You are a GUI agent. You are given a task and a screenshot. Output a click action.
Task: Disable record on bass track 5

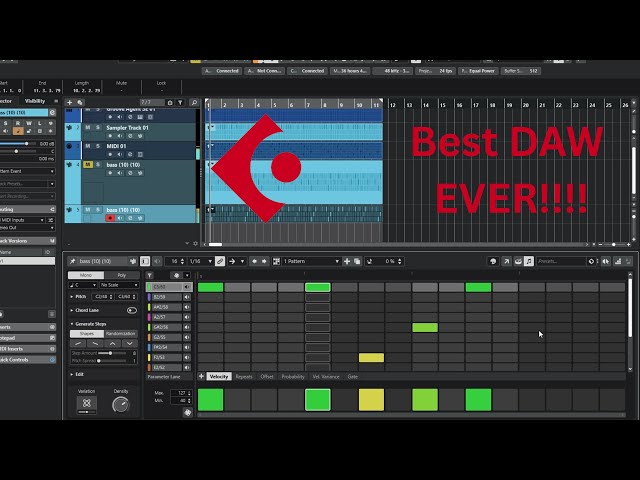[x=110, y=218]
